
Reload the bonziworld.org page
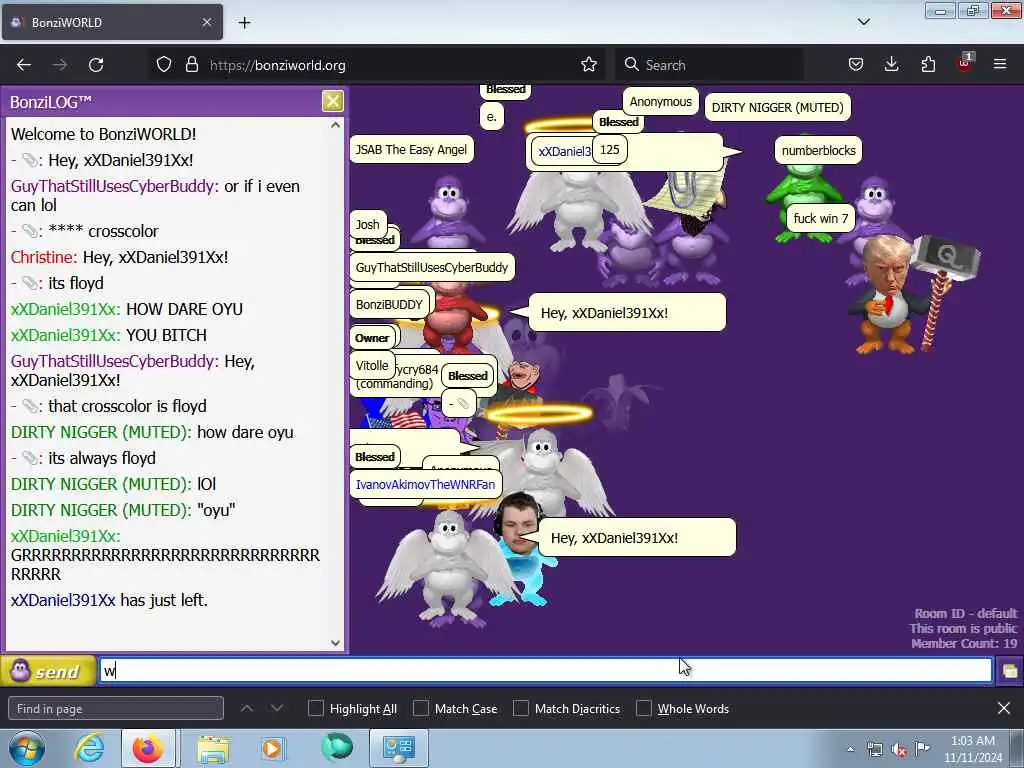click(x=96, y=65)
